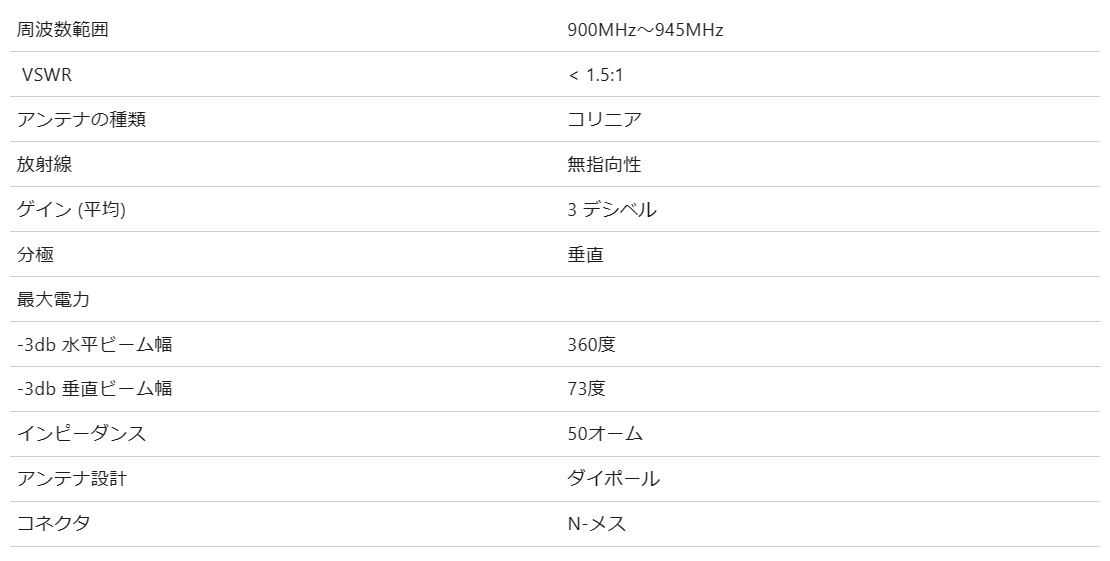
Task: Click the アンテナの種類 label
Action: (81, 119)
